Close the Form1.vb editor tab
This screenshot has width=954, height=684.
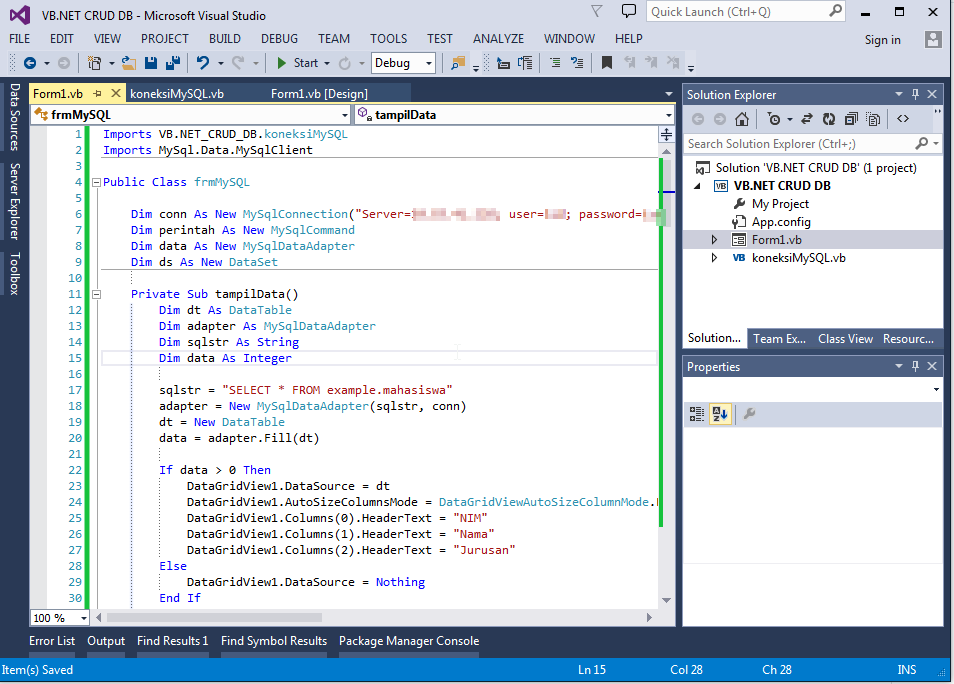(116, 94)
